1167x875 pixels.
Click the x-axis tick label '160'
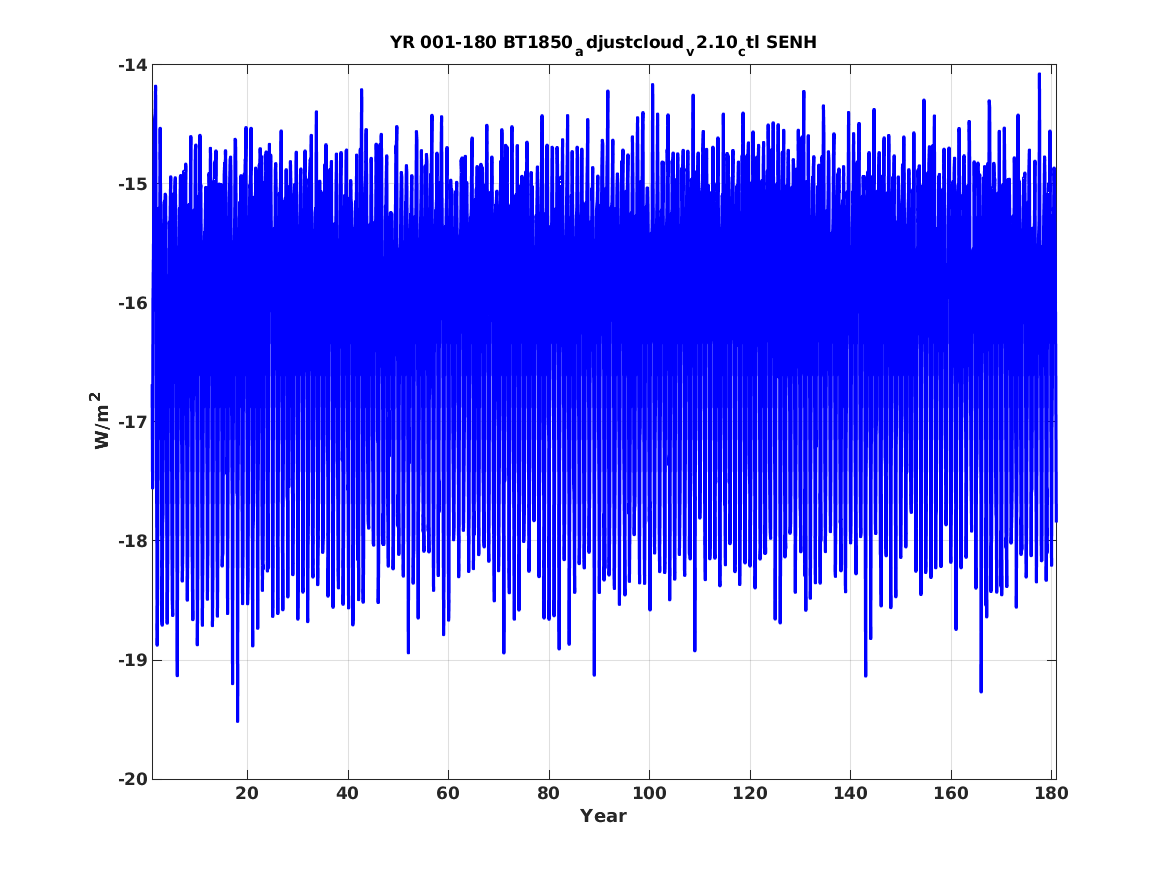tap(950, 793)
